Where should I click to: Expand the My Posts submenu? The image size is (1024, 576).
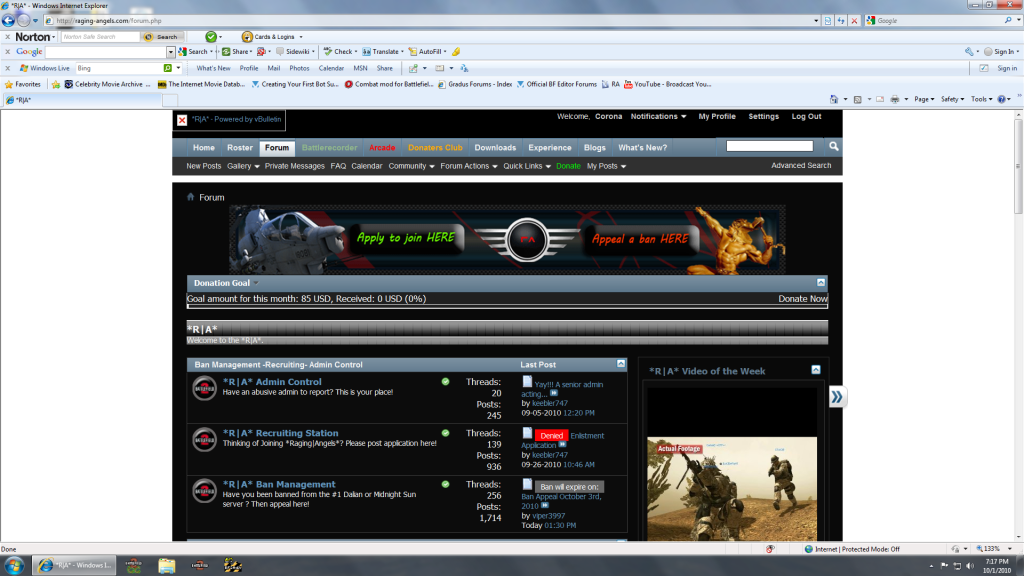click(606, 166)
